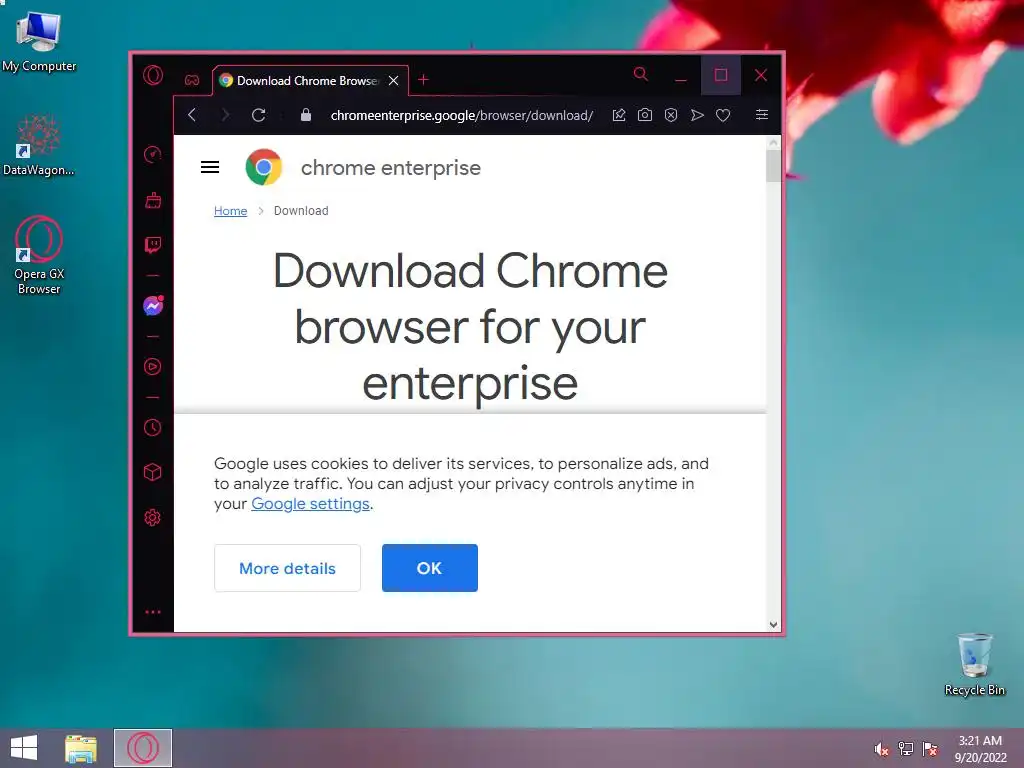Open a new tab with plus button
This screenshot has height=768, width=1024.
point(423,80)
